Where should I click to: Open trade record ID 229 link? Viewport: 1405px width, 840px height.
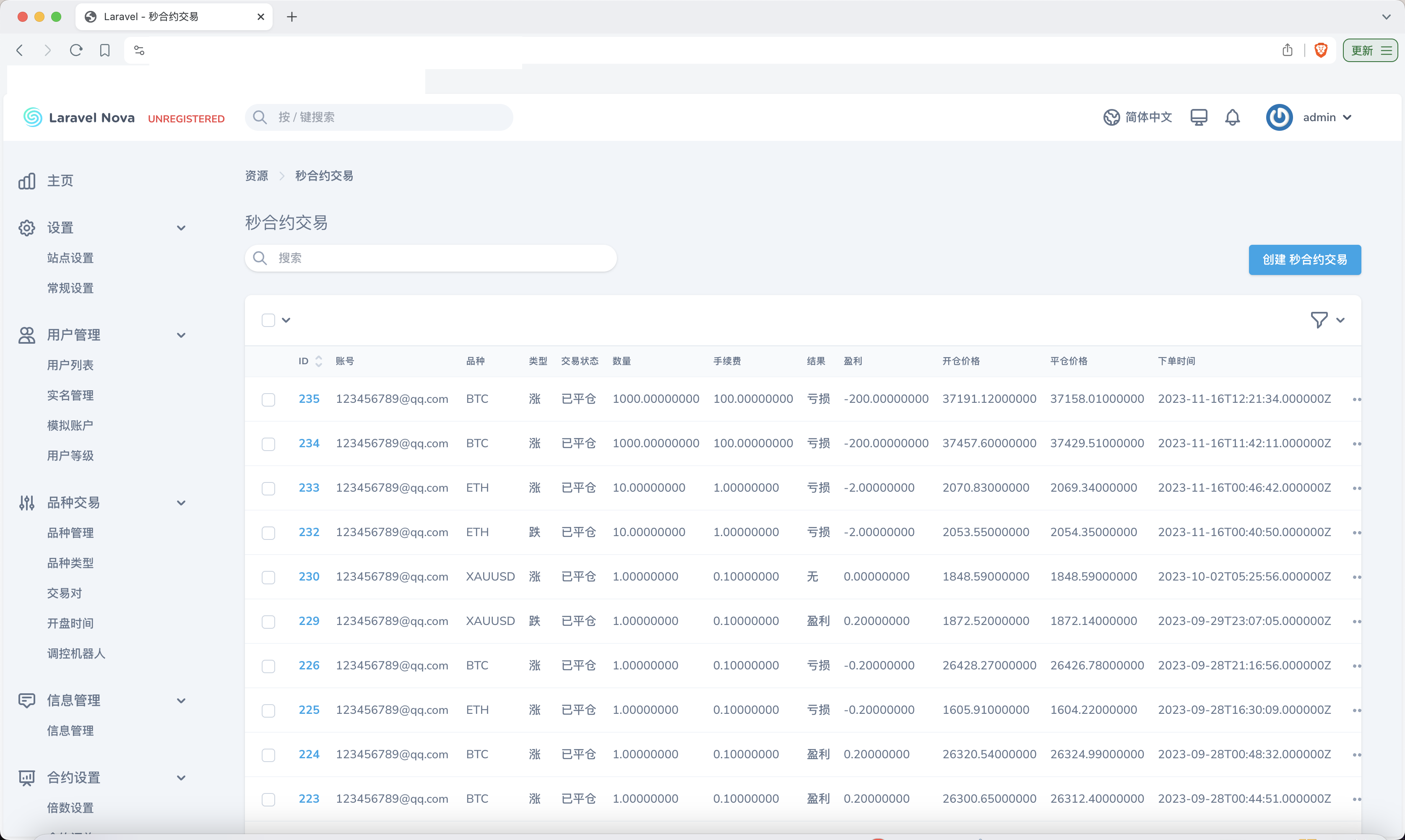[309, 621]
